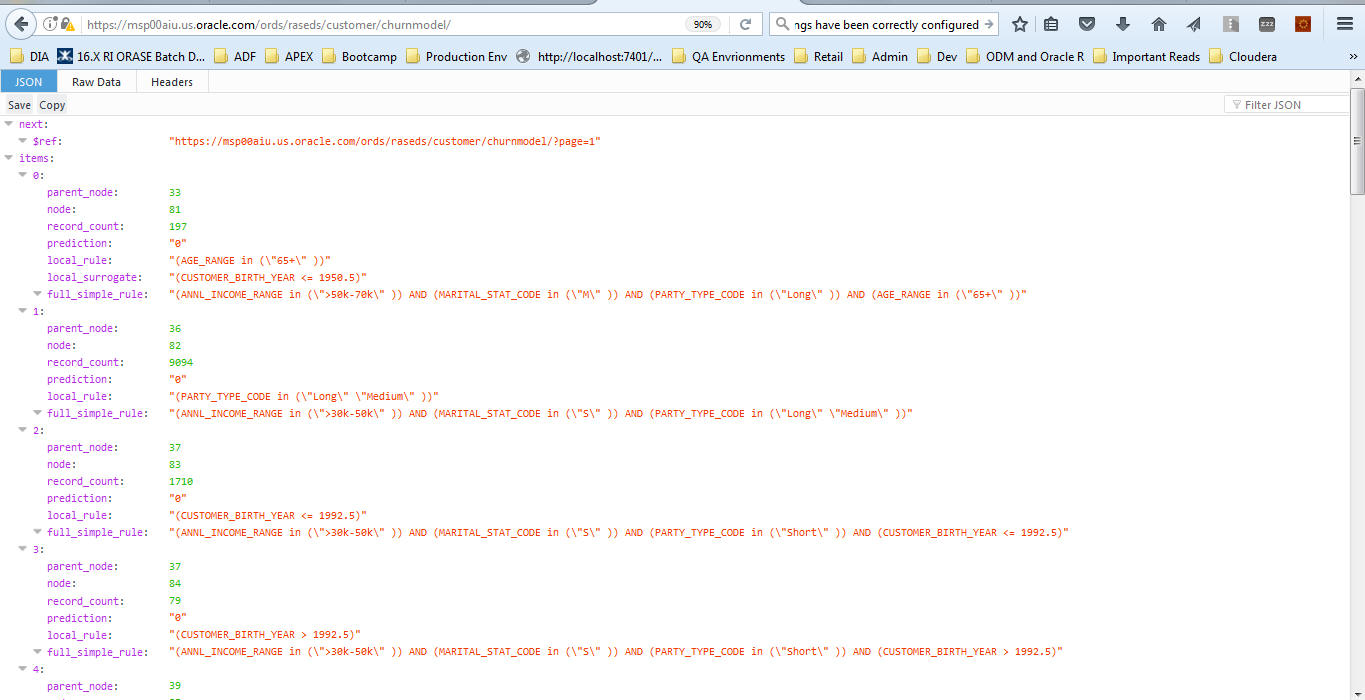Open the Production Env bookmark folder

456,57
